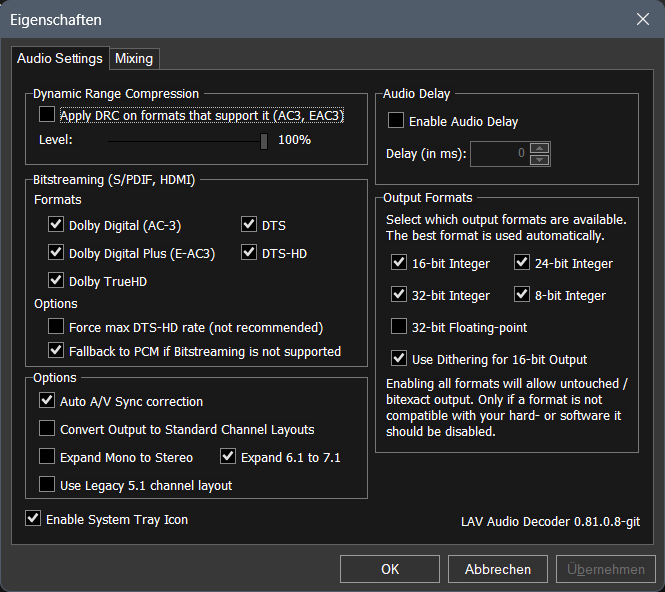The width and height of the screenshot is (665, 592).
Task: Toggle Dolby TrueHD bitstreaming checkbox
Action: point(56,280)
